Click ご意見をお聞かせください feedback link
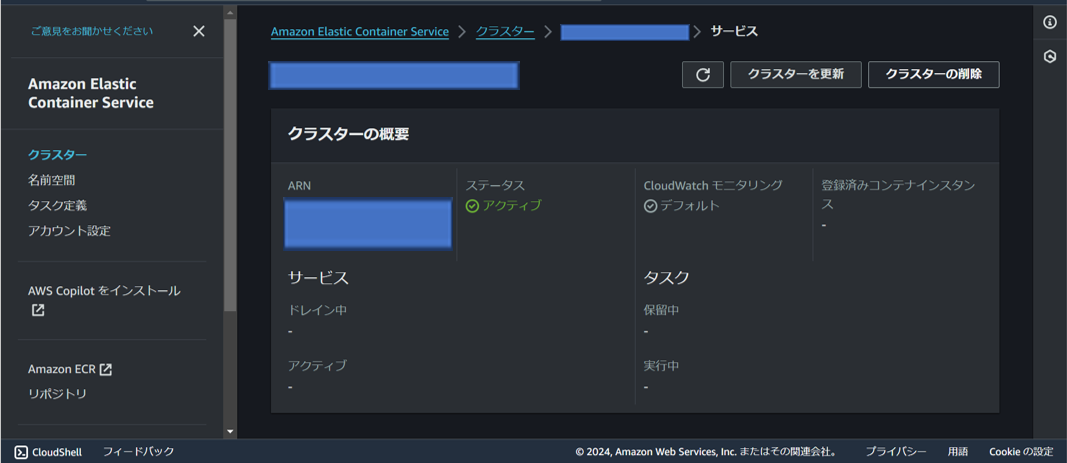Screen dimensions: 1067x463 92,31
